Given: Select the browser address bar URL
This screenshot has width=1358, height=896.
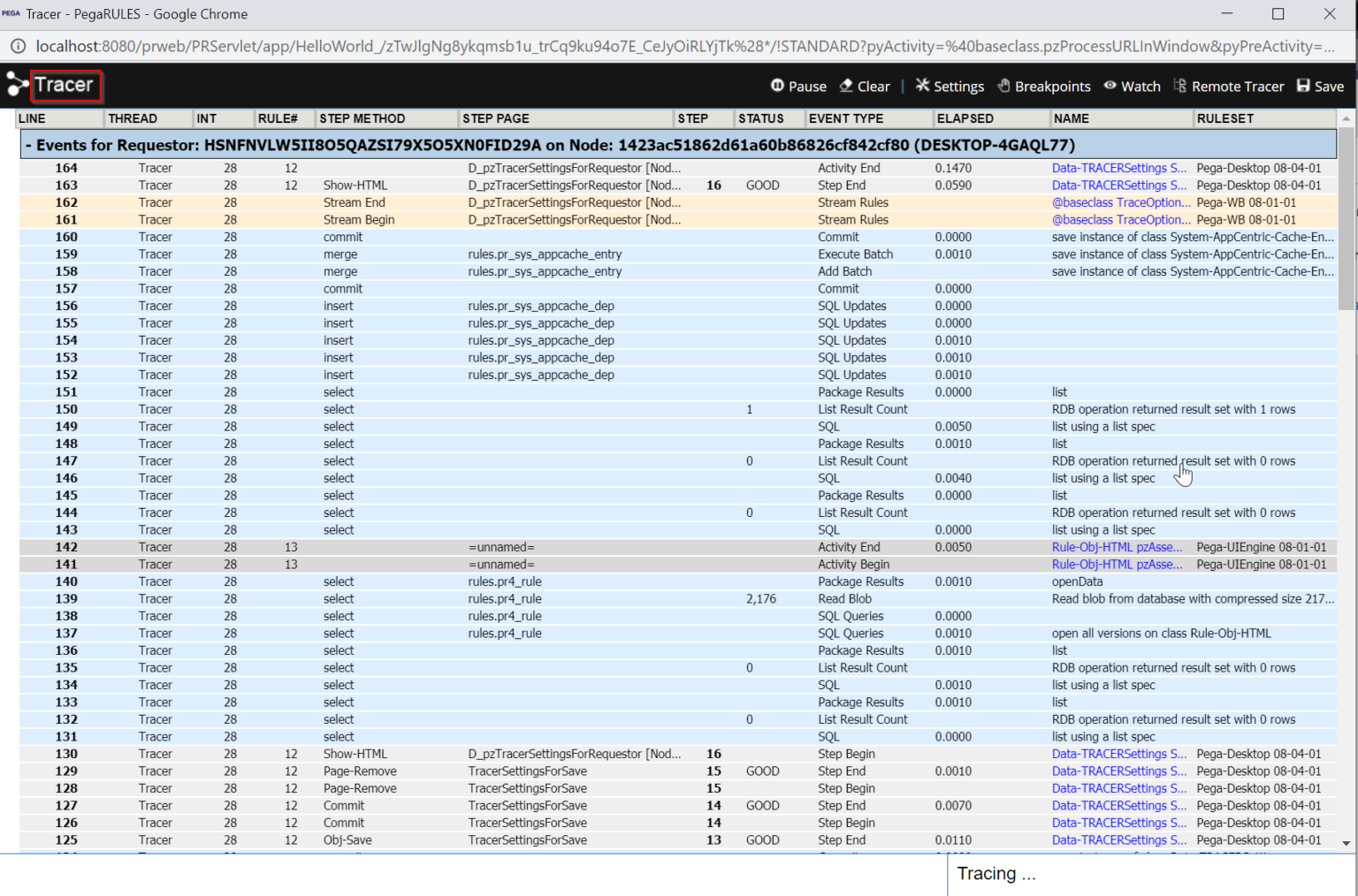Looking at the screenshot, I should 619,46.
